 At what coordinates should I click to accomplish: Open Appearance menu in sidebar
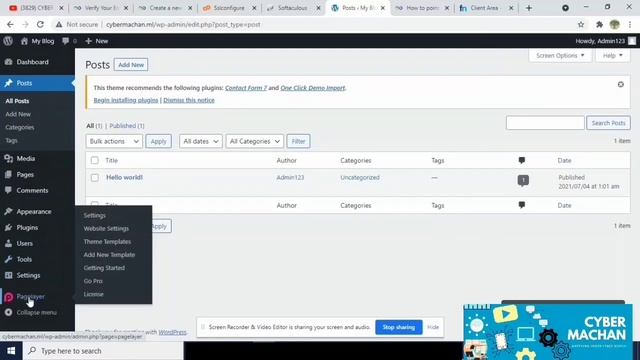coord(33,211)
